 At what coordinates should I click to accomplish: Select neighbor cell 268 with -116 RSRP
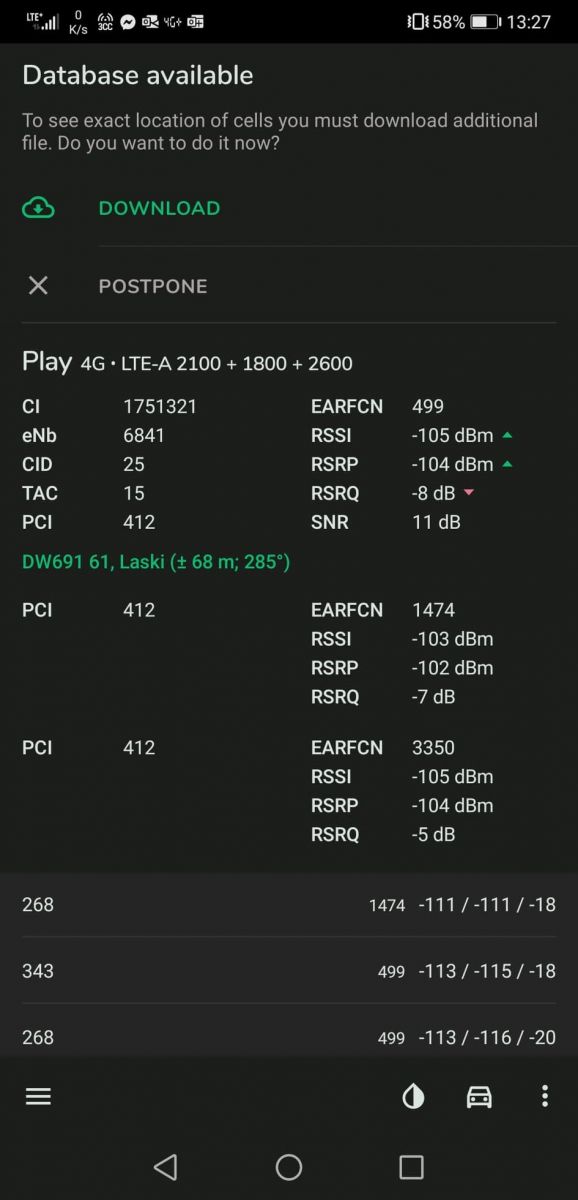tap(289, 1037)
